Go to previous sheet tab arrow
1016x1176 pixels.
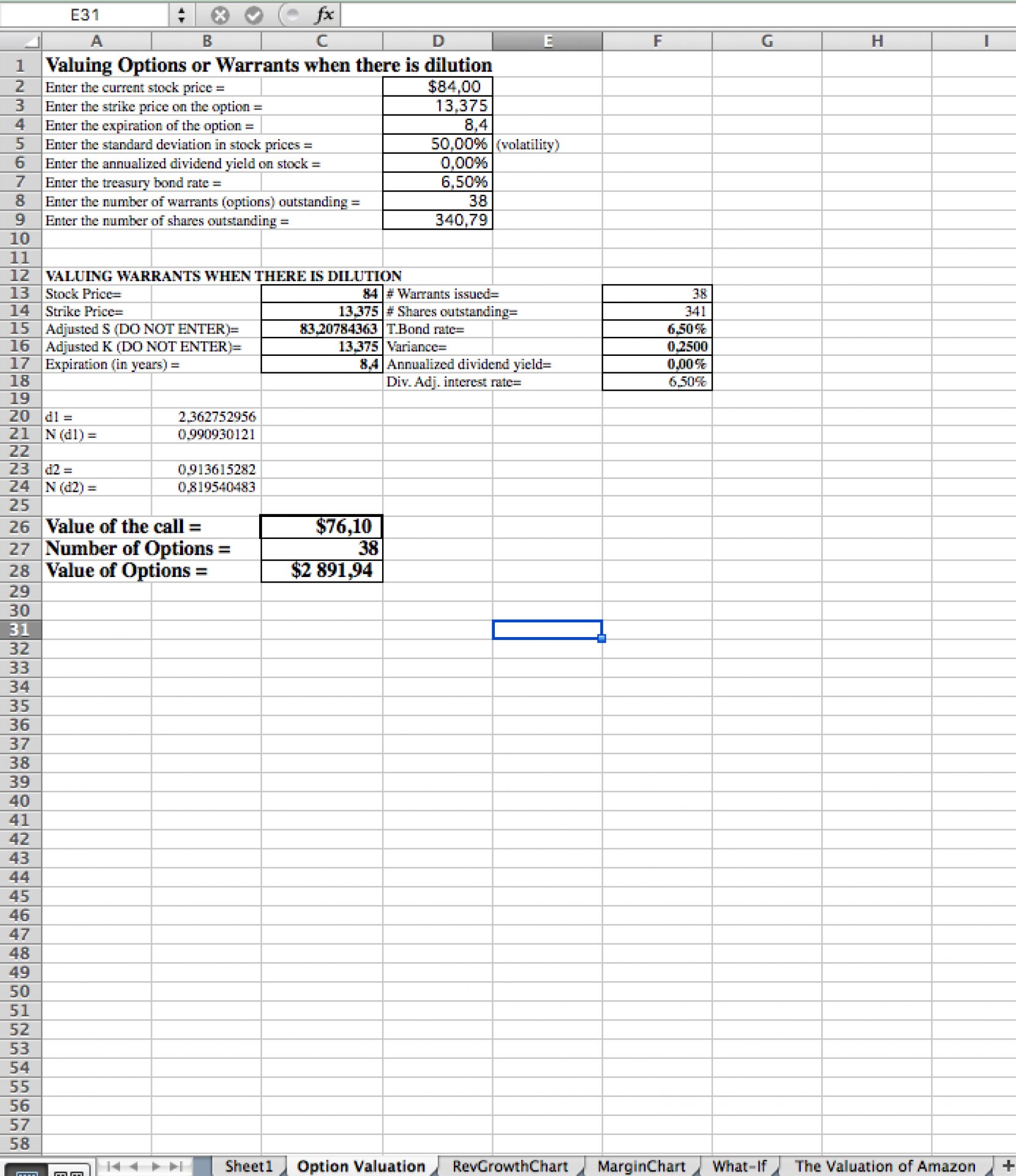[x=134, y=1166]
